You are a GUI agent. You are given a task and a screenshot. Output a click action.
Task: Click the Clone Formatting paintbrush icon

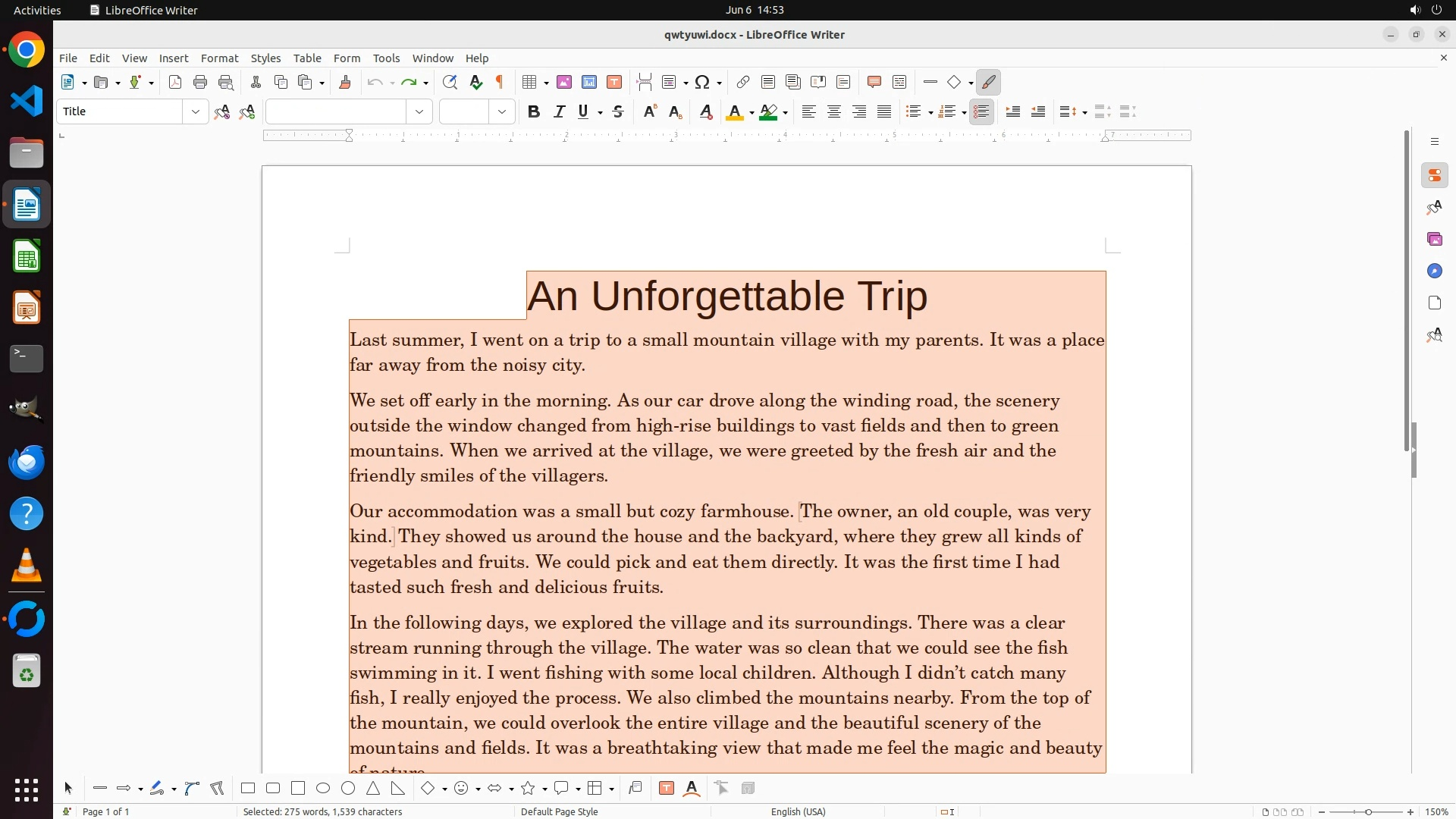tap(345, 83)
